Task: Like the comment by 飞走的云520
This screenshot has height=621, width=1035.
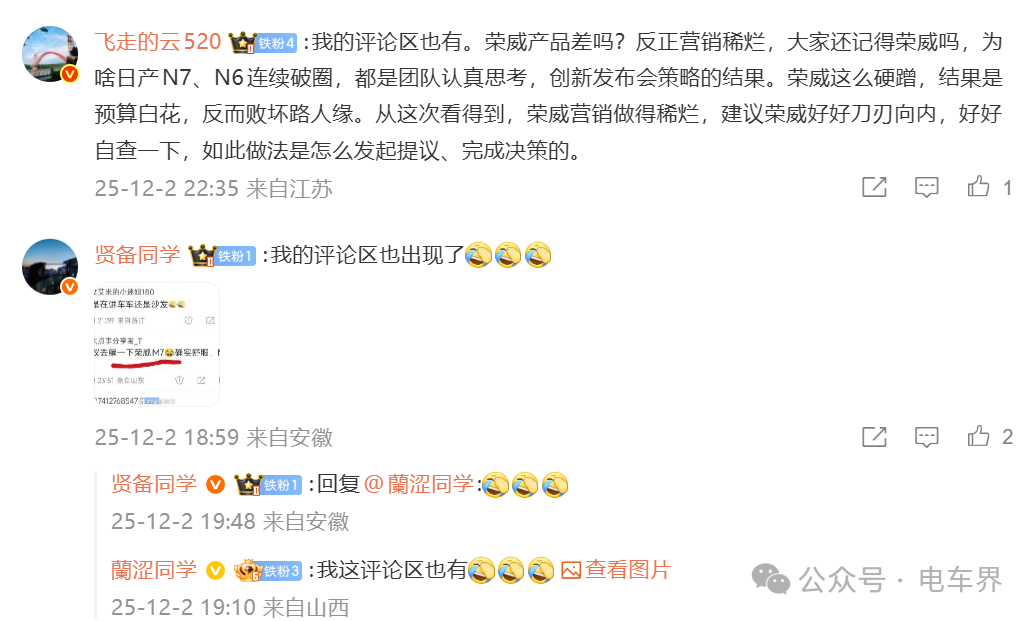Action: coord(978,187)
